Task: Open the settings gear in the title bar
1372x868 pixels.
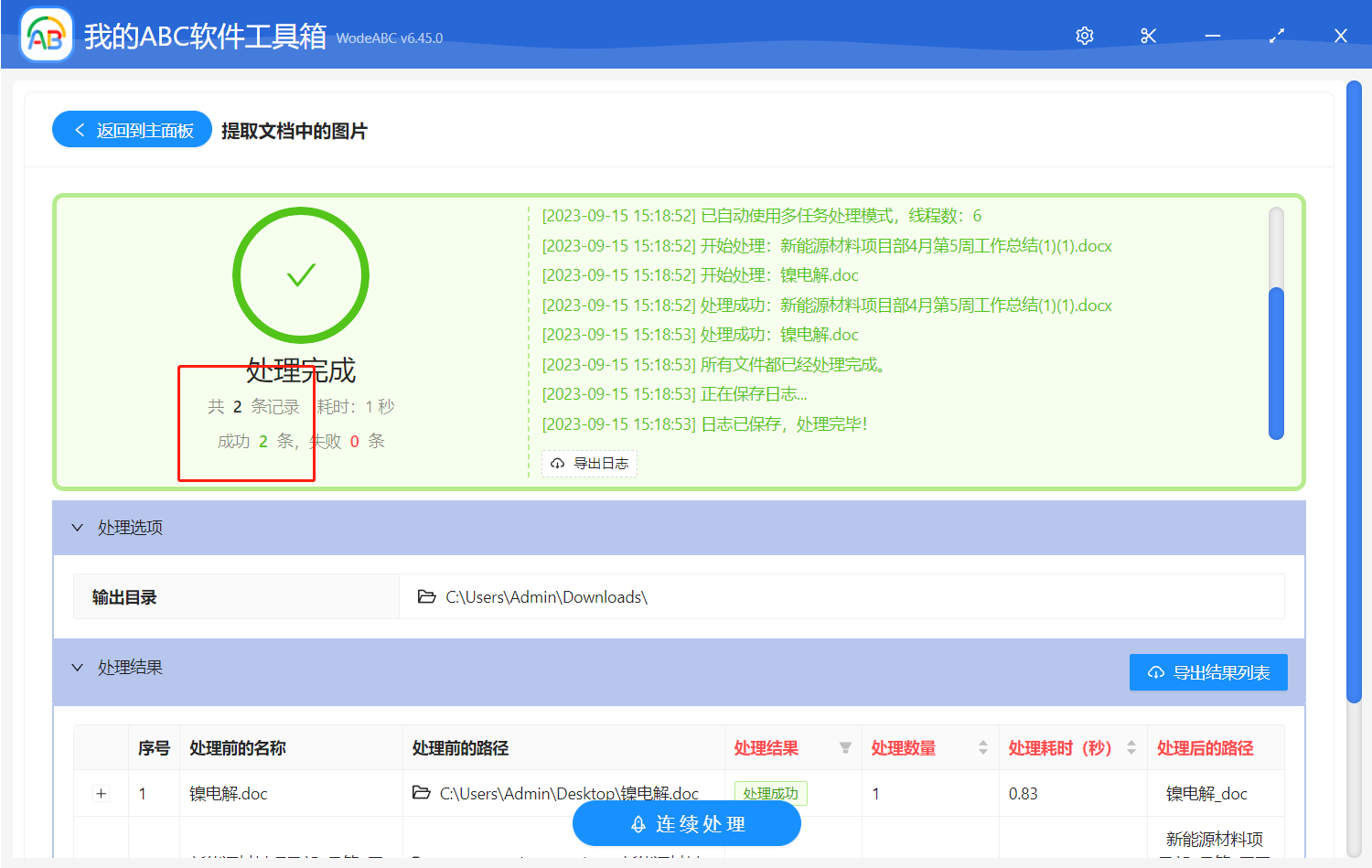Action: 1084,35
